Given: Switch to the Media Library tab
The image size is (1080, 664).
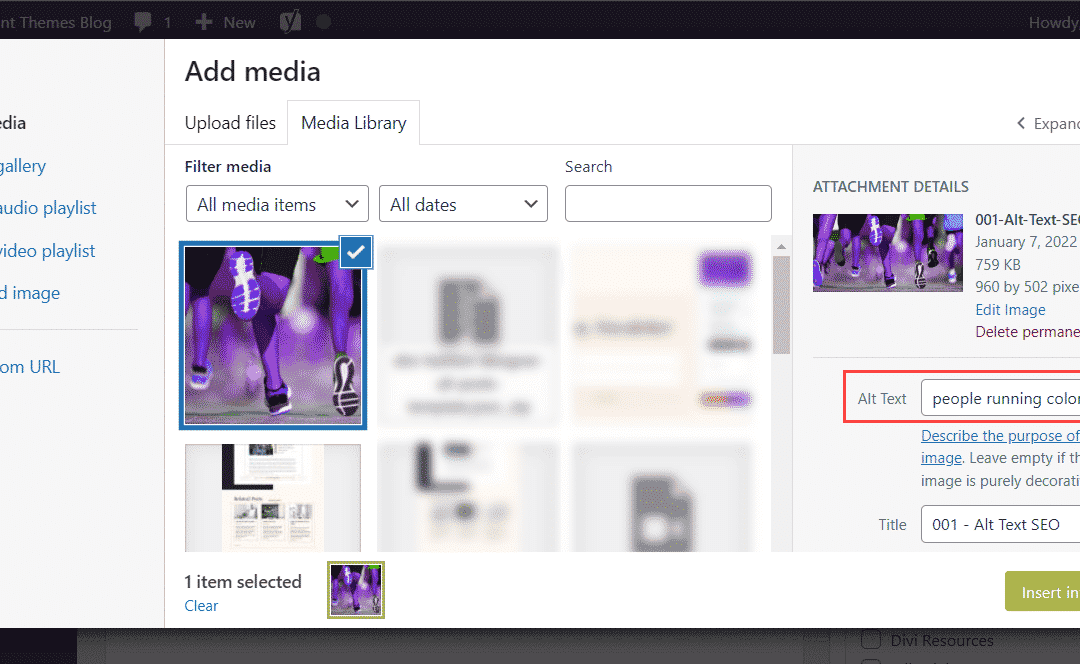Looking at the screenshot, I should [353, 123].
